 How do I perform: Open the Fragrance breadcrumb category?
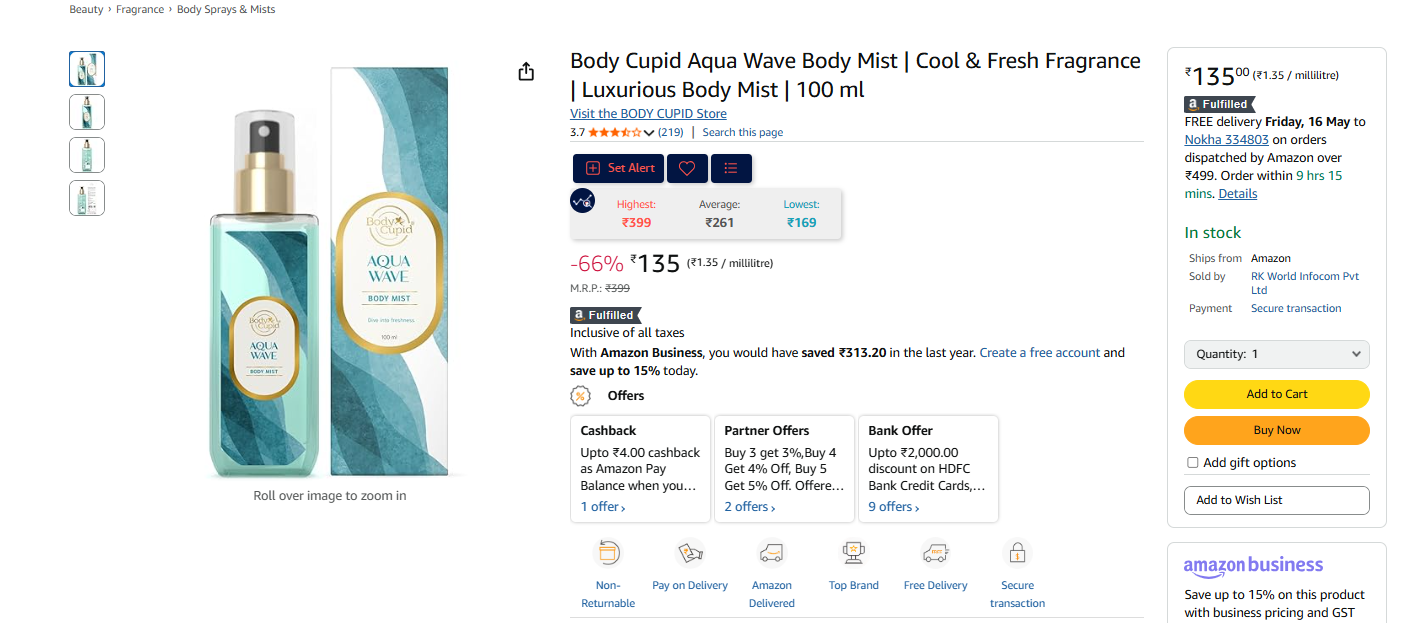(x=140, y=9)
